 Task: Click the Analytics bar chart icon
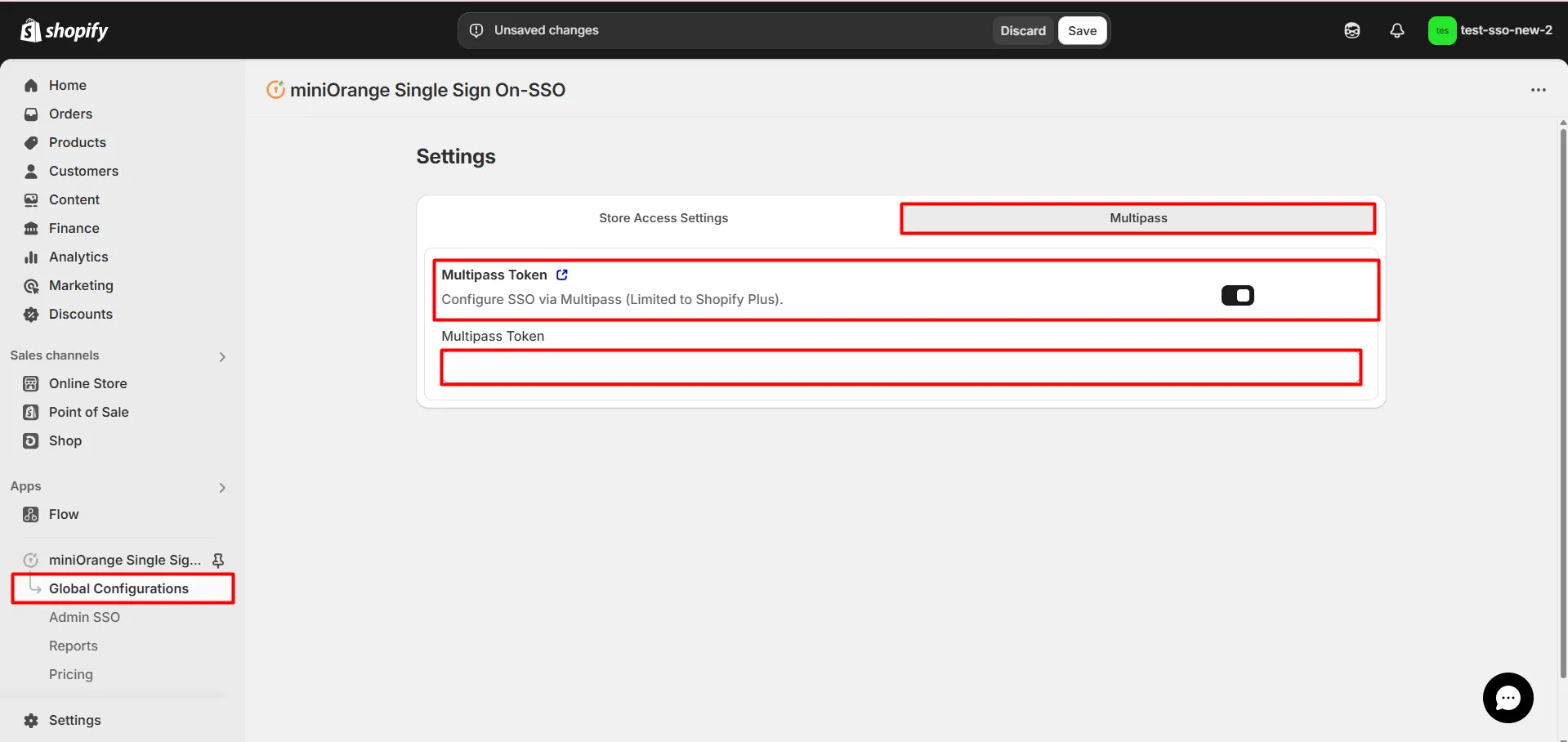coord(31,257)
